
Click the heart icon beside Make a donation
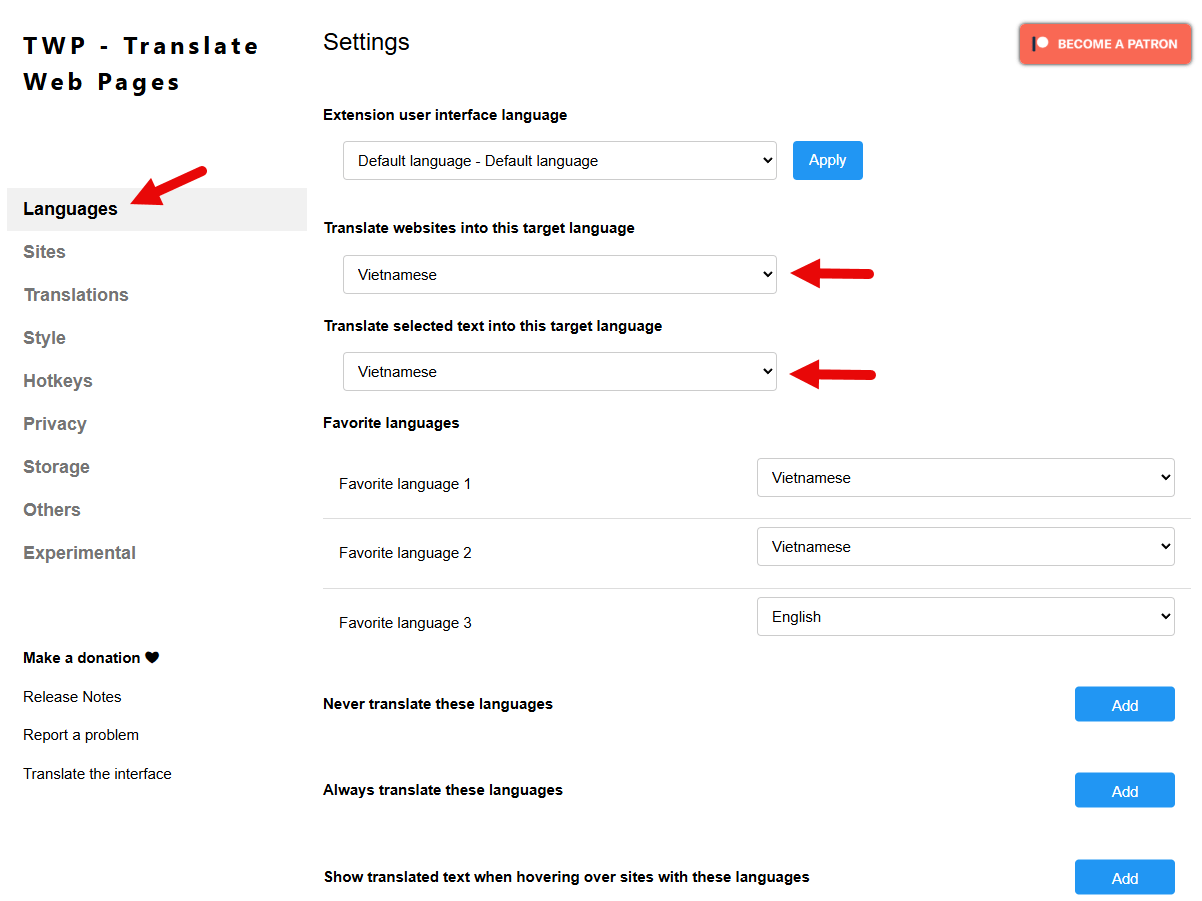pos(152,658)
